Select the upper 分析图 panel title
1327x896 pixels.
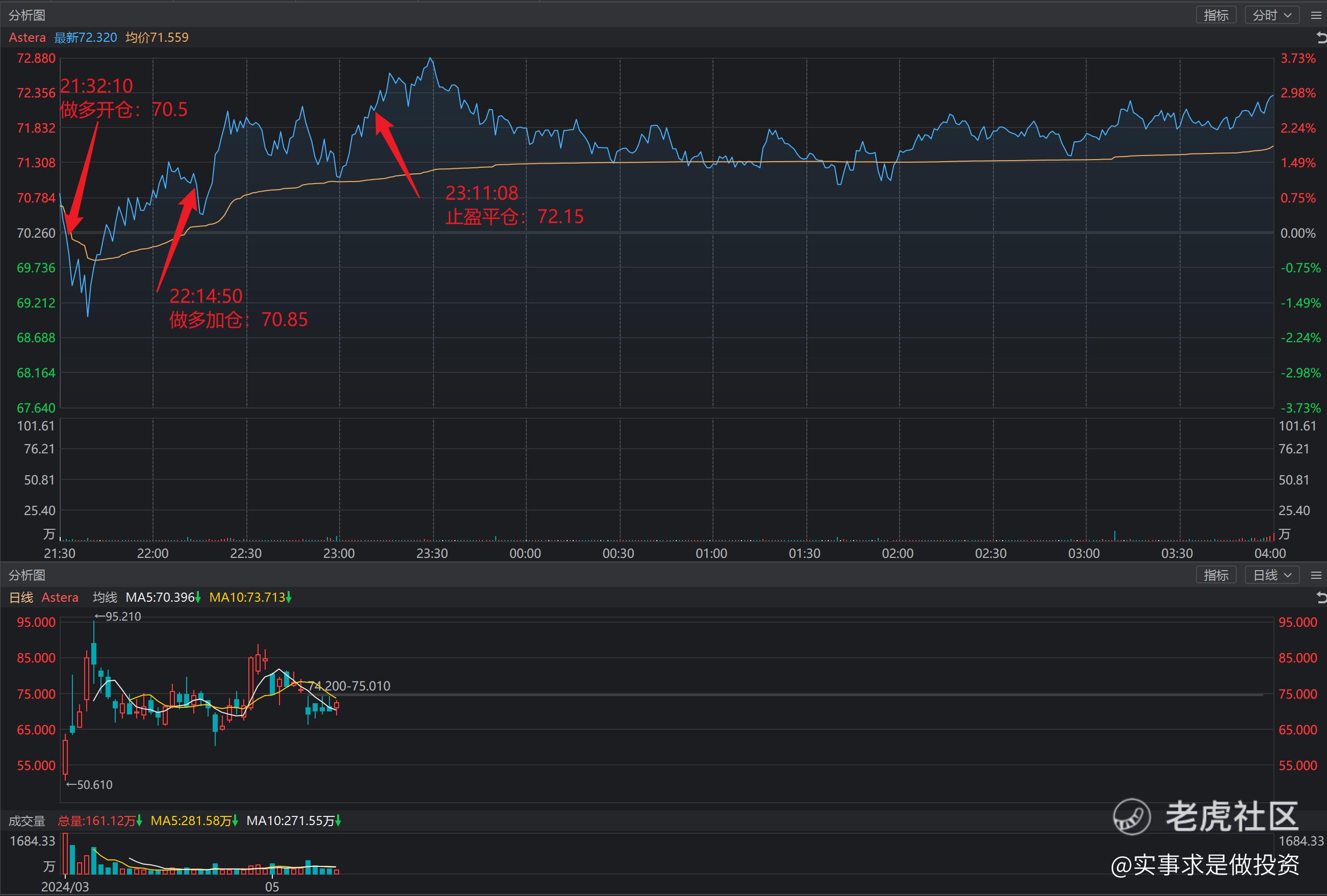point(27,15)
